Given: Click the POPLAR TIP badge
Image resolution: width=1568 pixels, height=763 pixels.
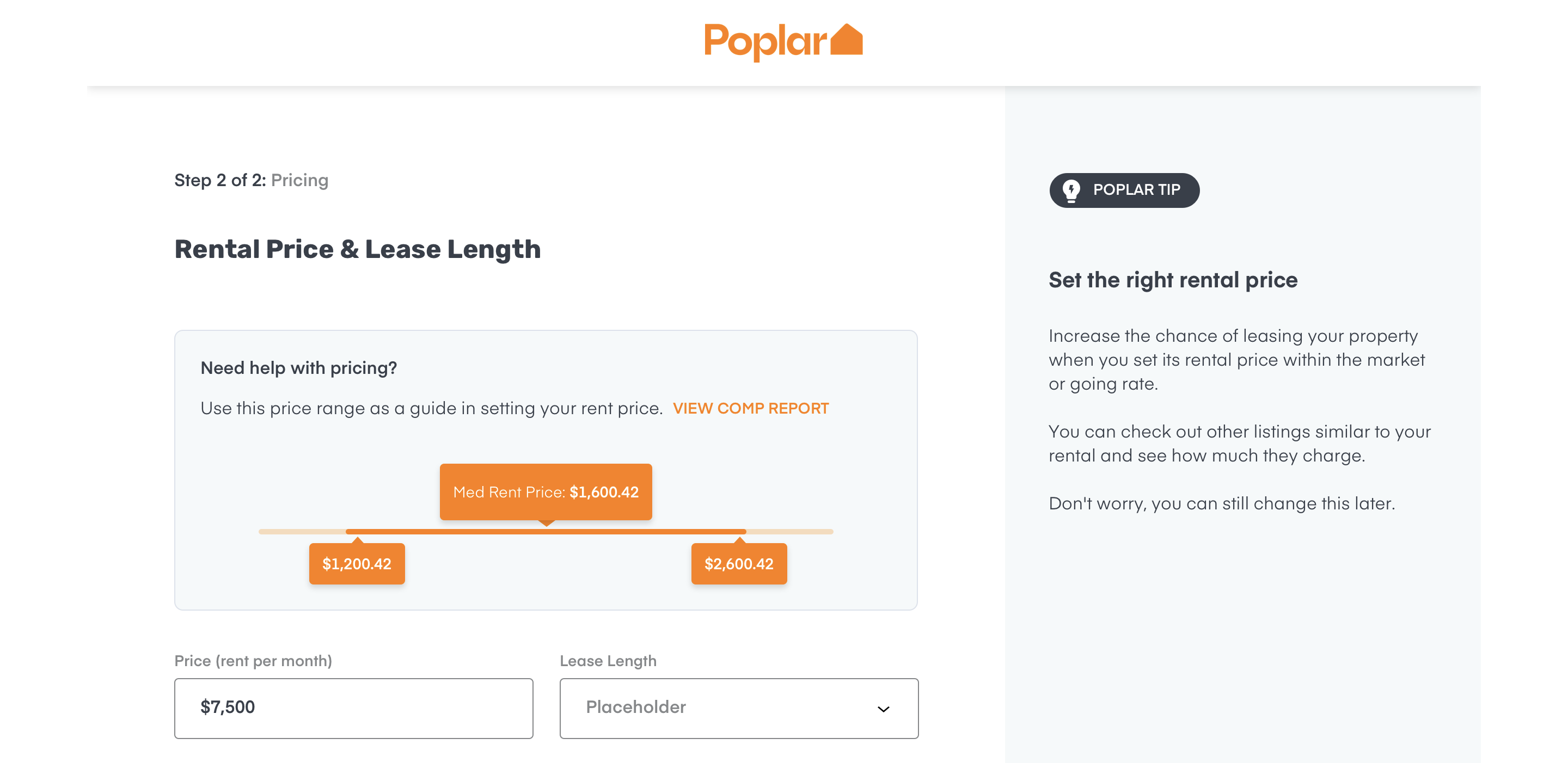Looking at the screenshot, I should coord(1124,190).
